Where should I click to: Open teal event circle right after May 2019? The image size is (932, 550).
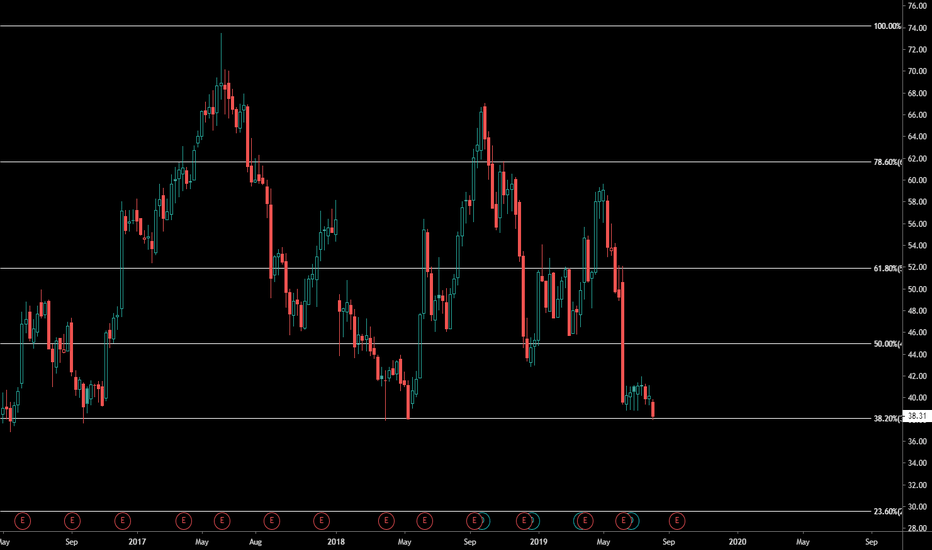point(634,521)
